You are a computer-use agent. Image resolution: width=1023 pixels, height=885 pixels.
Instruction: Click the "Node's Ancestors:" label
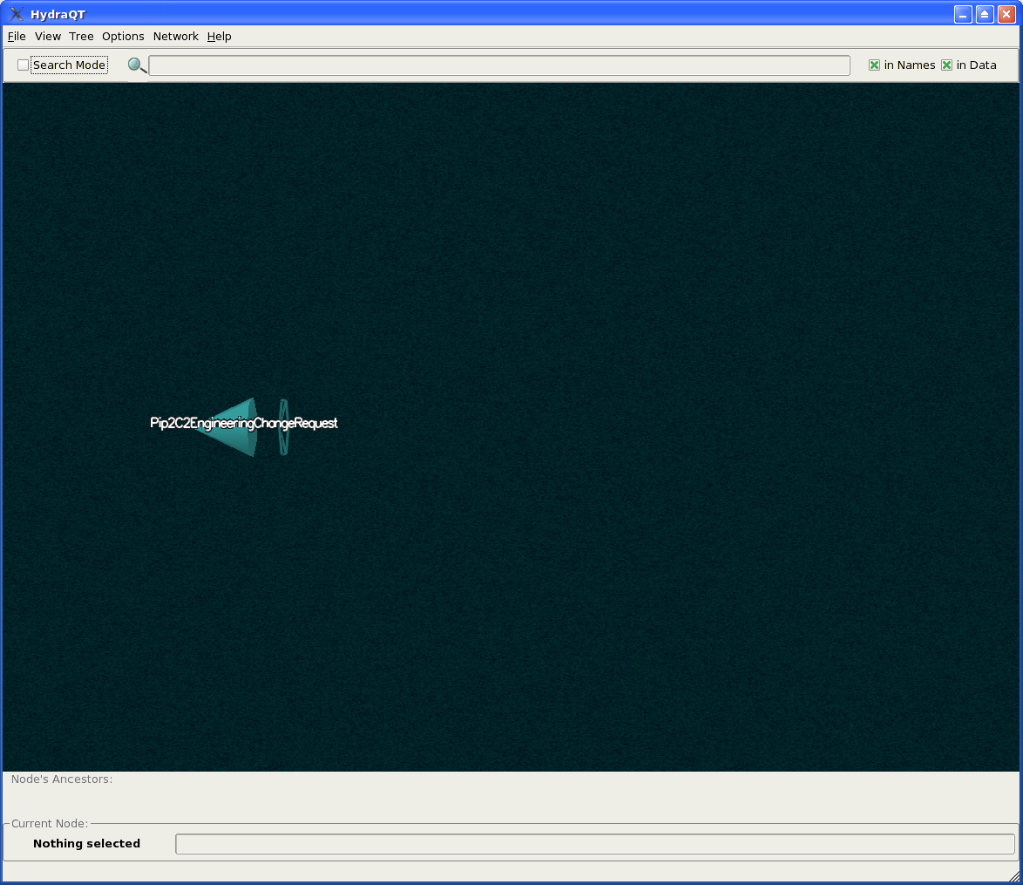click(x=62, y=779)
